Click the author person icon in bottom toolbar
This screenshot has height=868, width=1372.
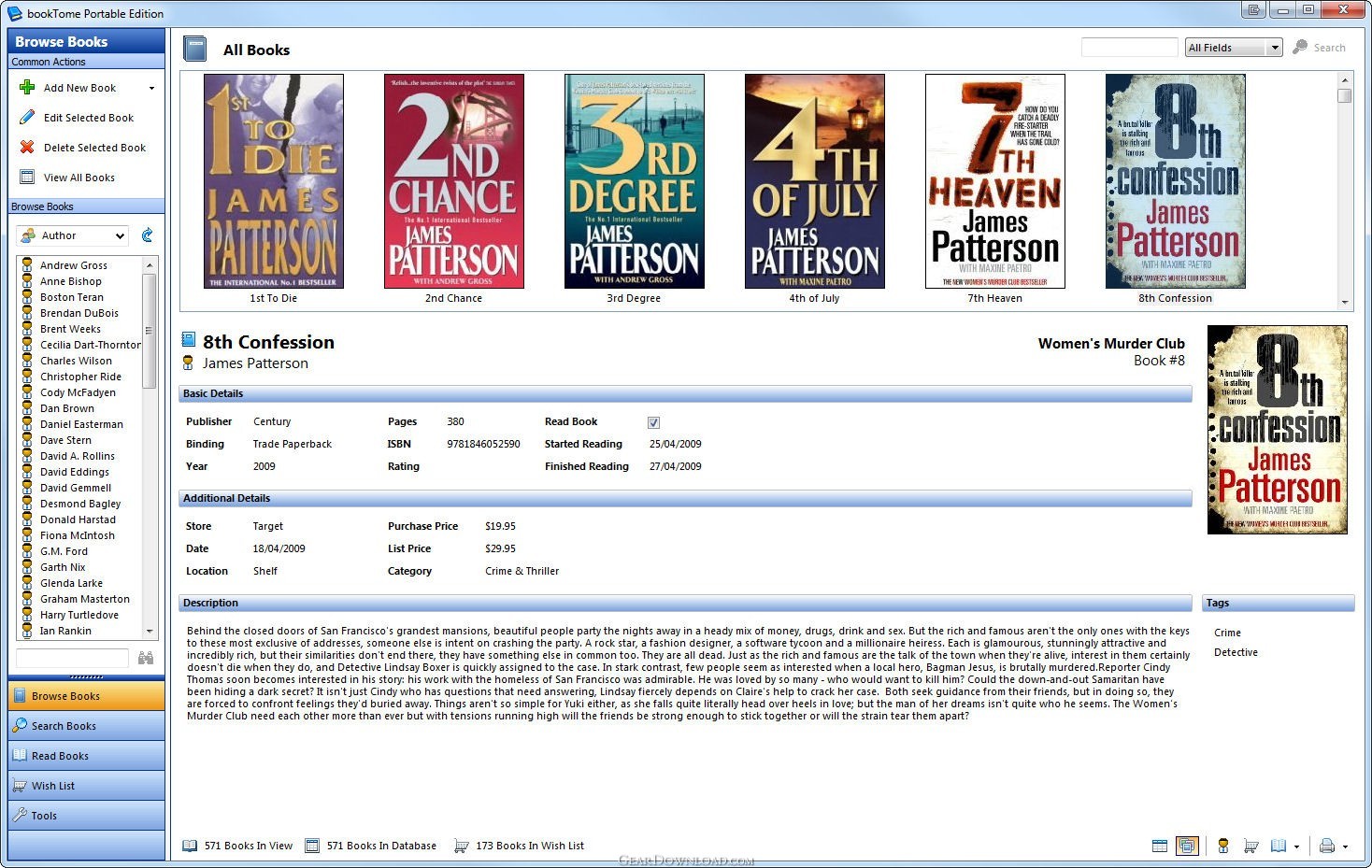click(1223, 846)
